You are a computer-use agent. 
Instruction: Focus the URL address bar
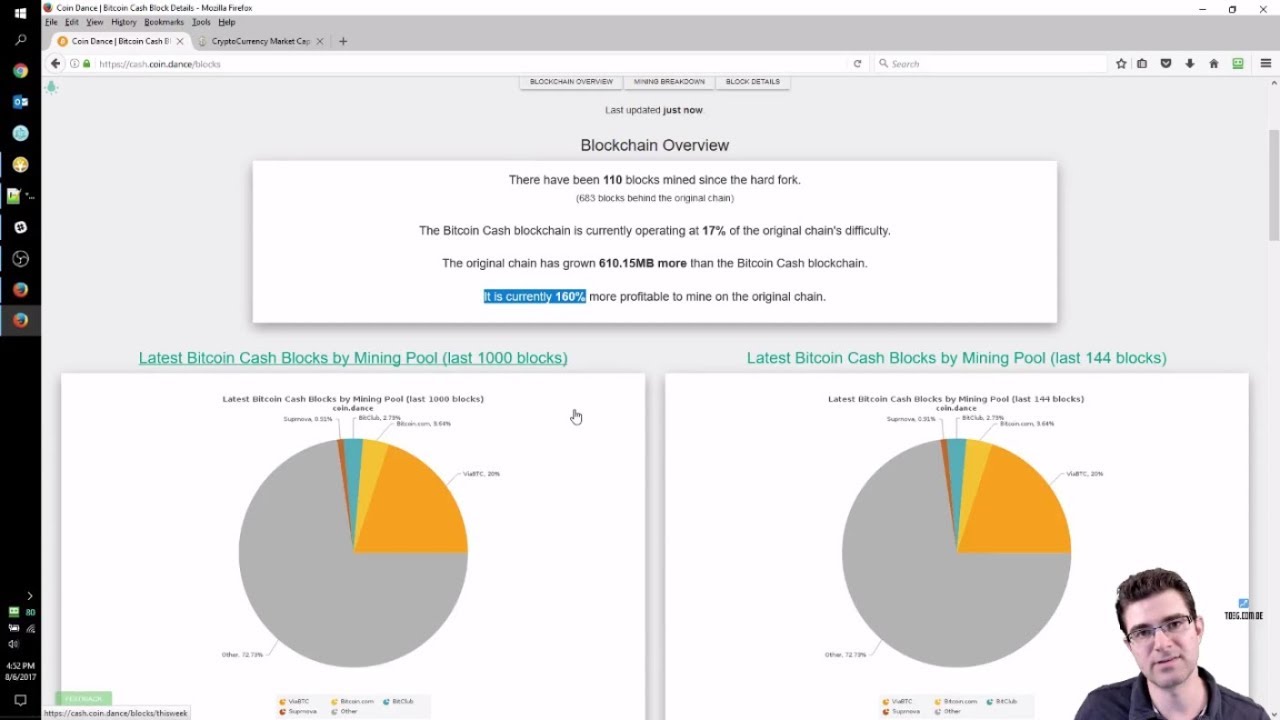[470, 64]
